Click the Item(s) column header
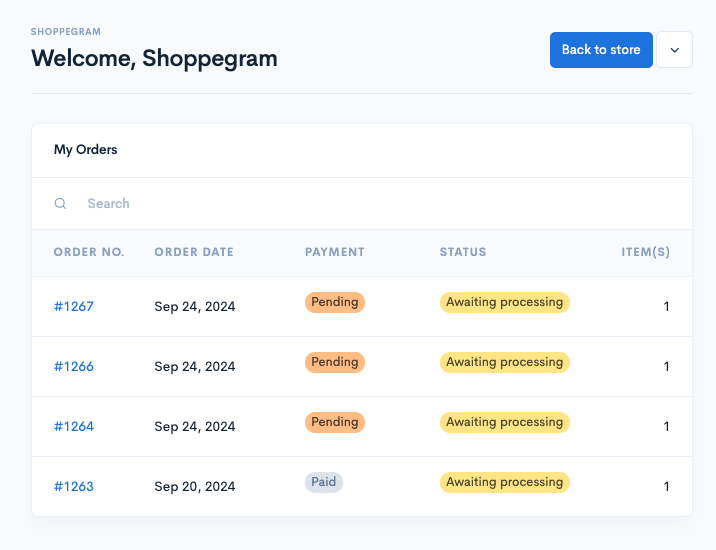716x550 pixels. click(x=646, y=252)
